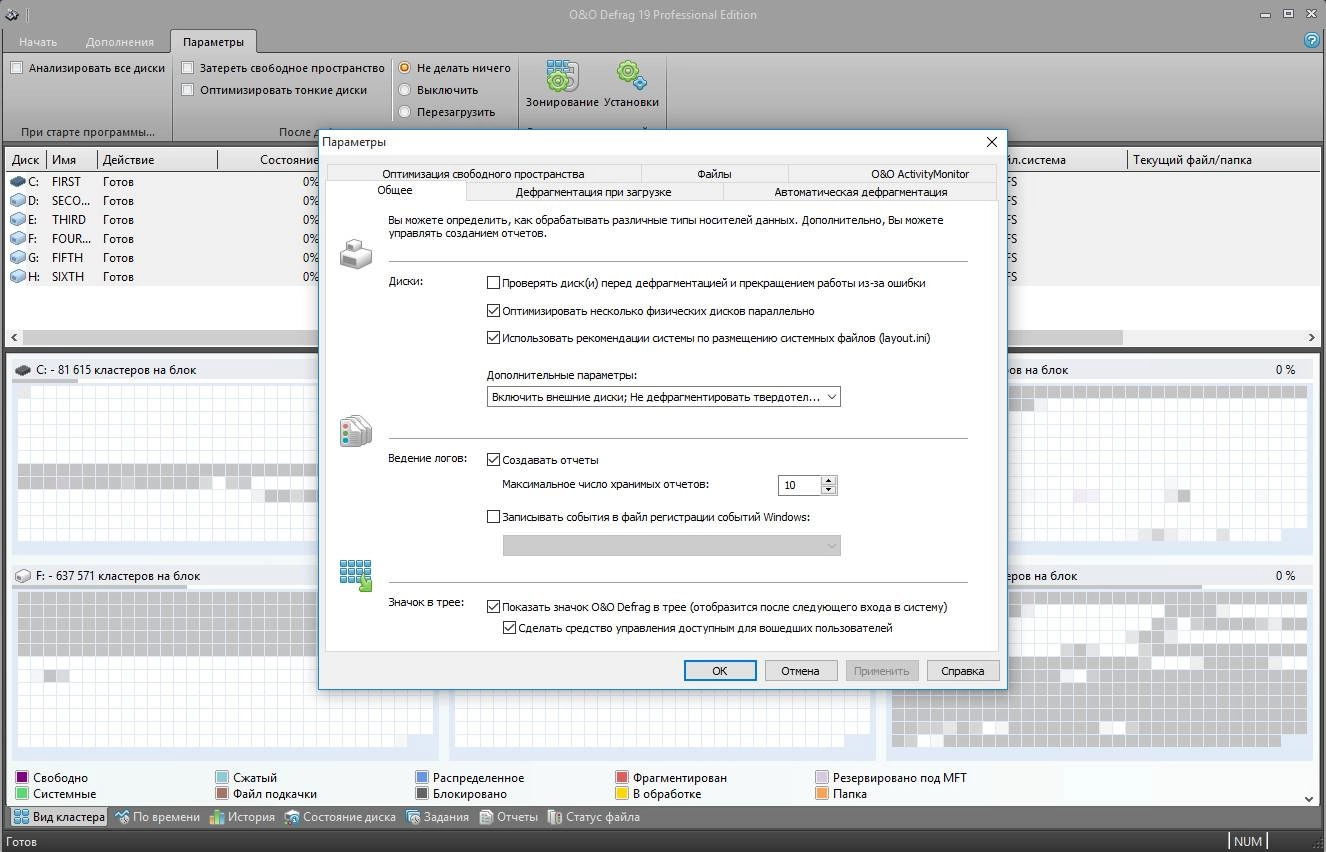Toggle Создавать отчеты checkbox
1326x852 pixels.
[493, 460]
